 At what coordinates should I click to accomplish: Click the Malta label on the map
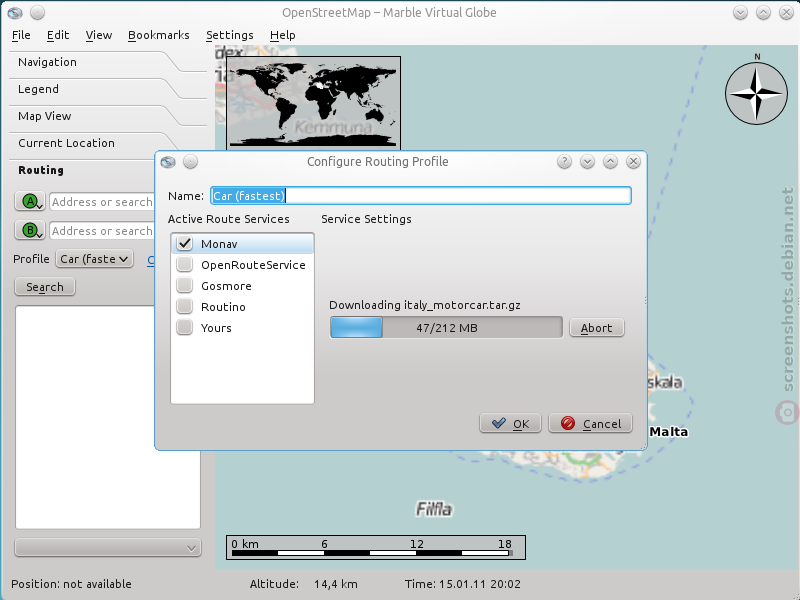[x=668, y=432]
